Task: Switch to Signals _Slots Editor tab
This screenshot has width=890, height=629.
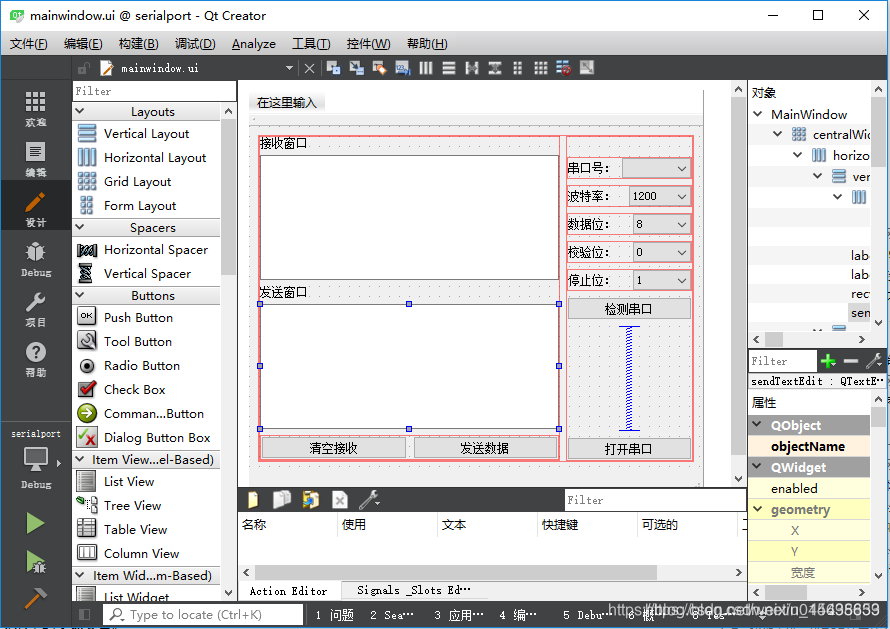Action: coord(413,590)
